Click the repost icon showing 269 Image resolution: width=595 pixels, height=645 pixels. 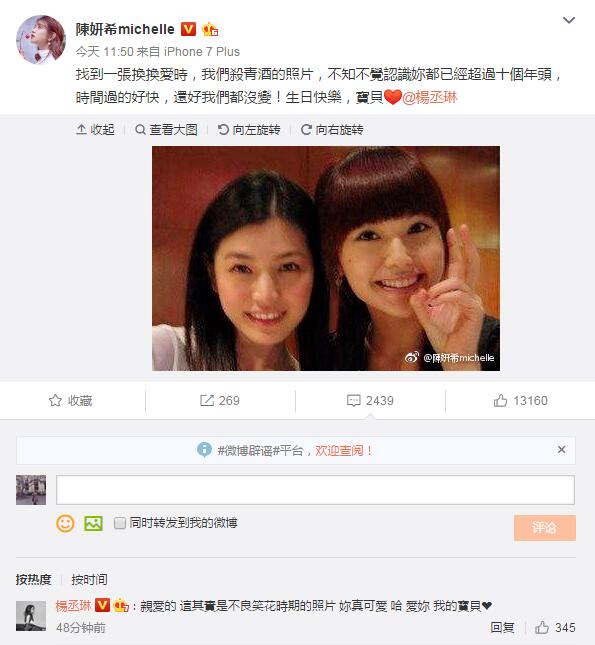coord(220,400)
